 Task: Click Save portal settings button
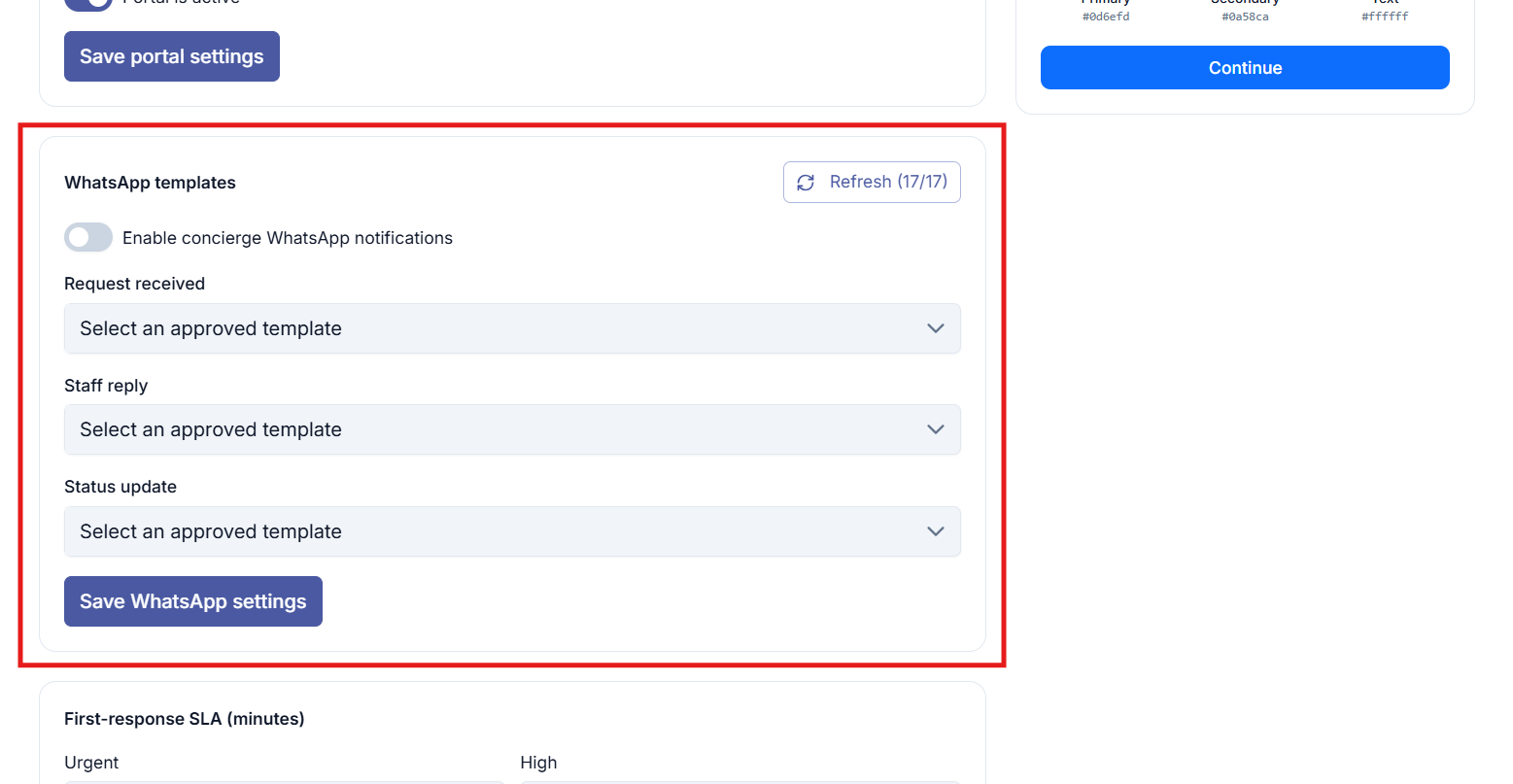[172, 56]
